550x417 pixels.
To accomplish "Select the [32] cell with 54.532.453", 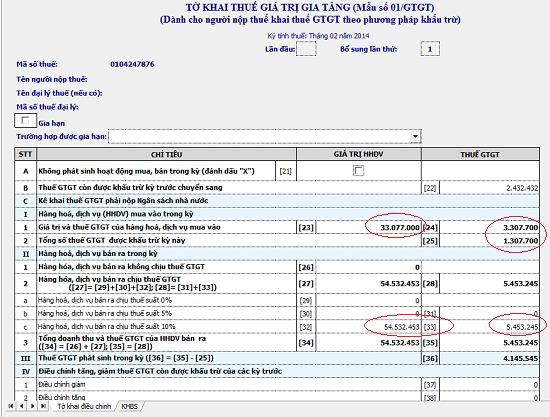I will pos(368,327).
